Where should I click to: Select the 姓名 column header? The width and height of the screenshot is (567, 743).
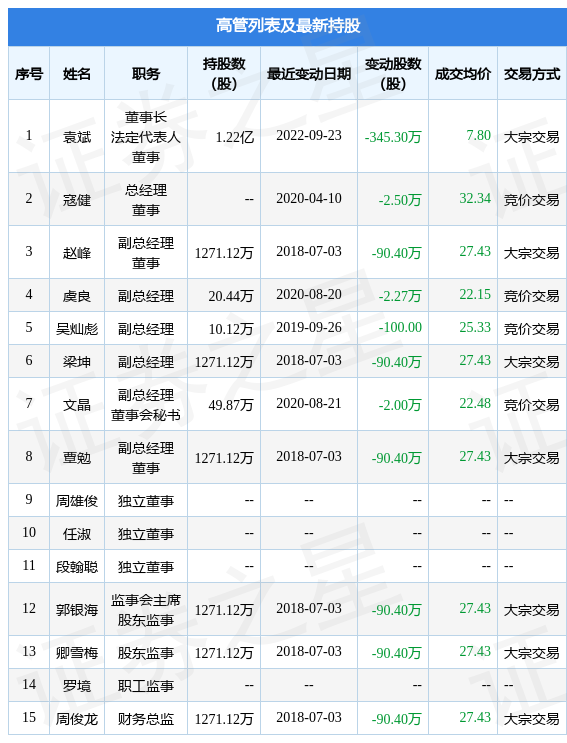coord(77,74)
